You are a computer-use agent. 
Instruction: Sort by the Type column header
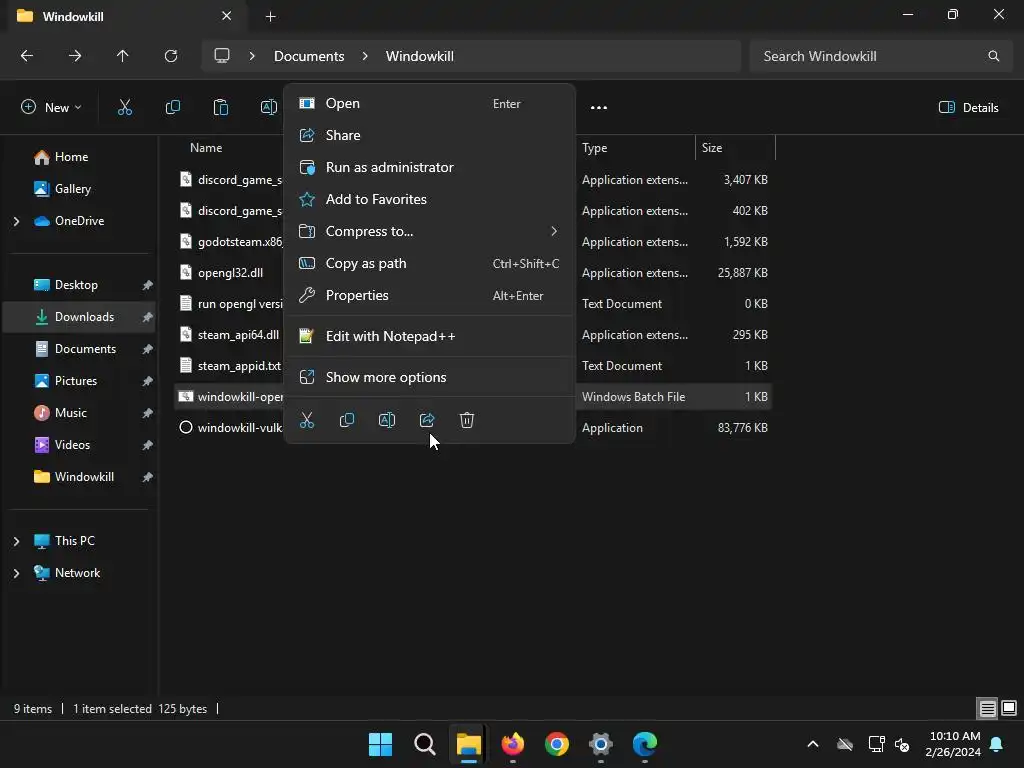pyautogui.click(x=594, y=148)
